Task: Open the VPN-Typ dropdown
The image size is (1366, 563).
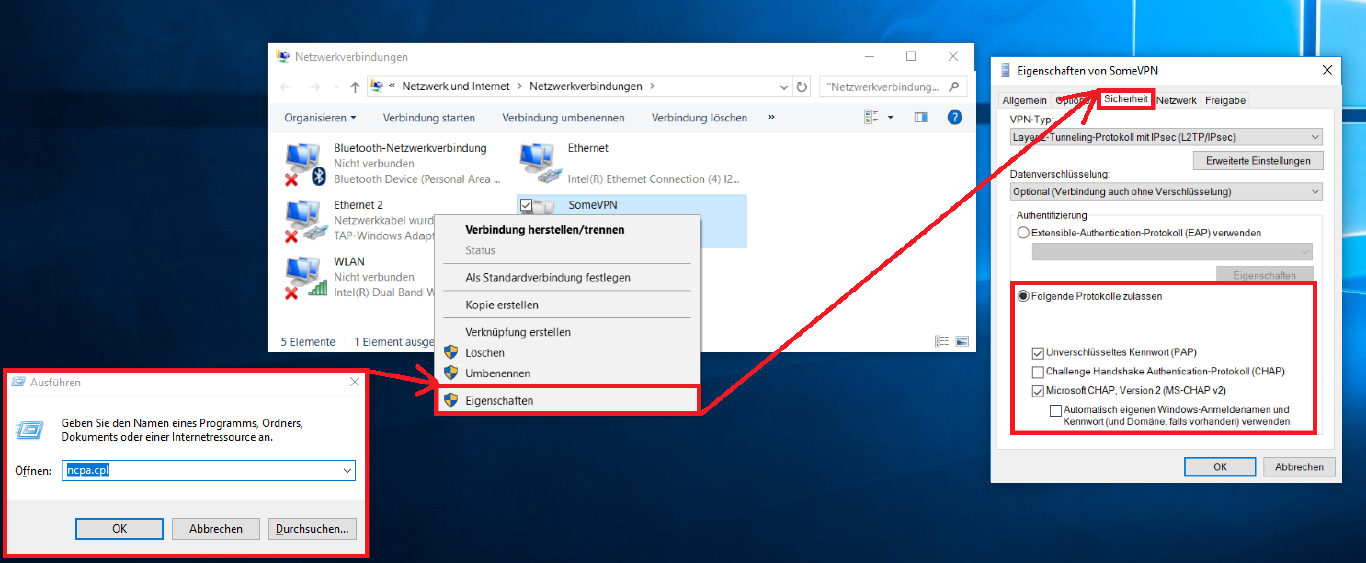Action: (1166, 137)
